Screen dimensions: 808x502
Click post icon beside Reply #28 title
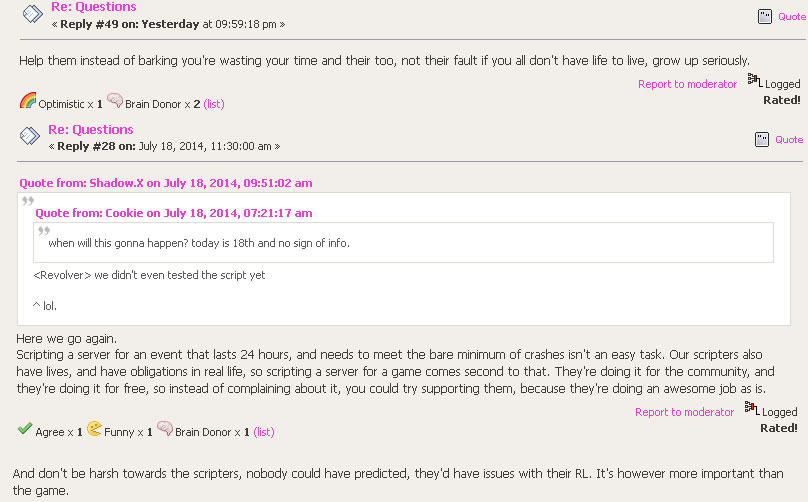click(29, 136)
